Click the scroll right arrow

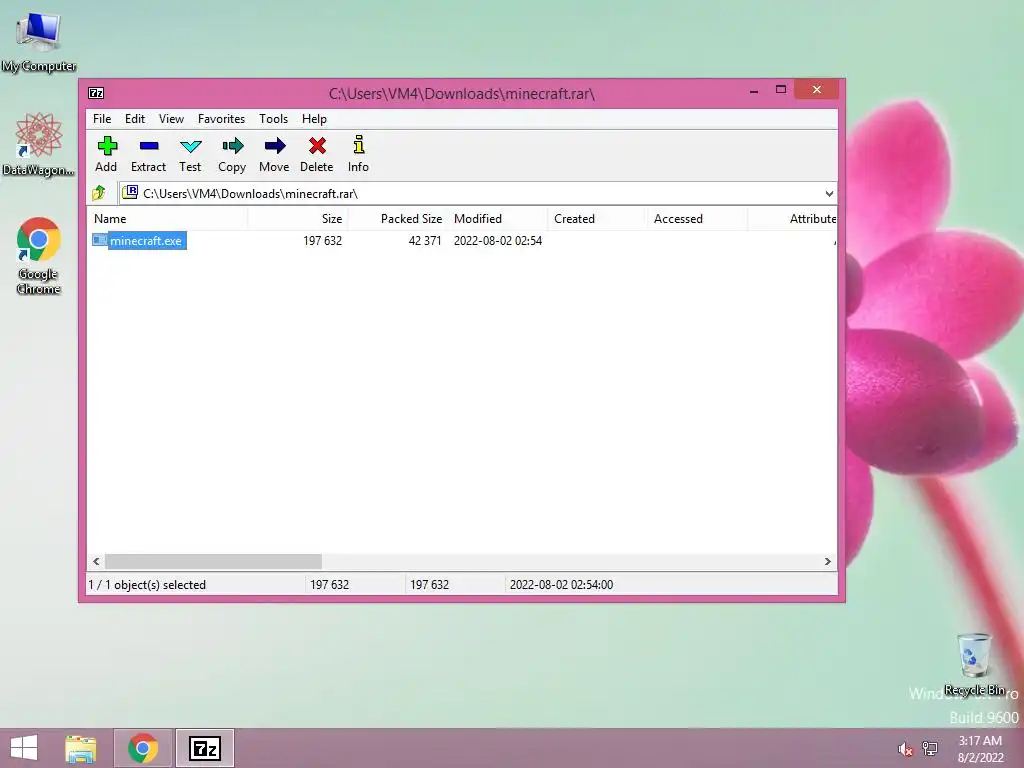827,561
